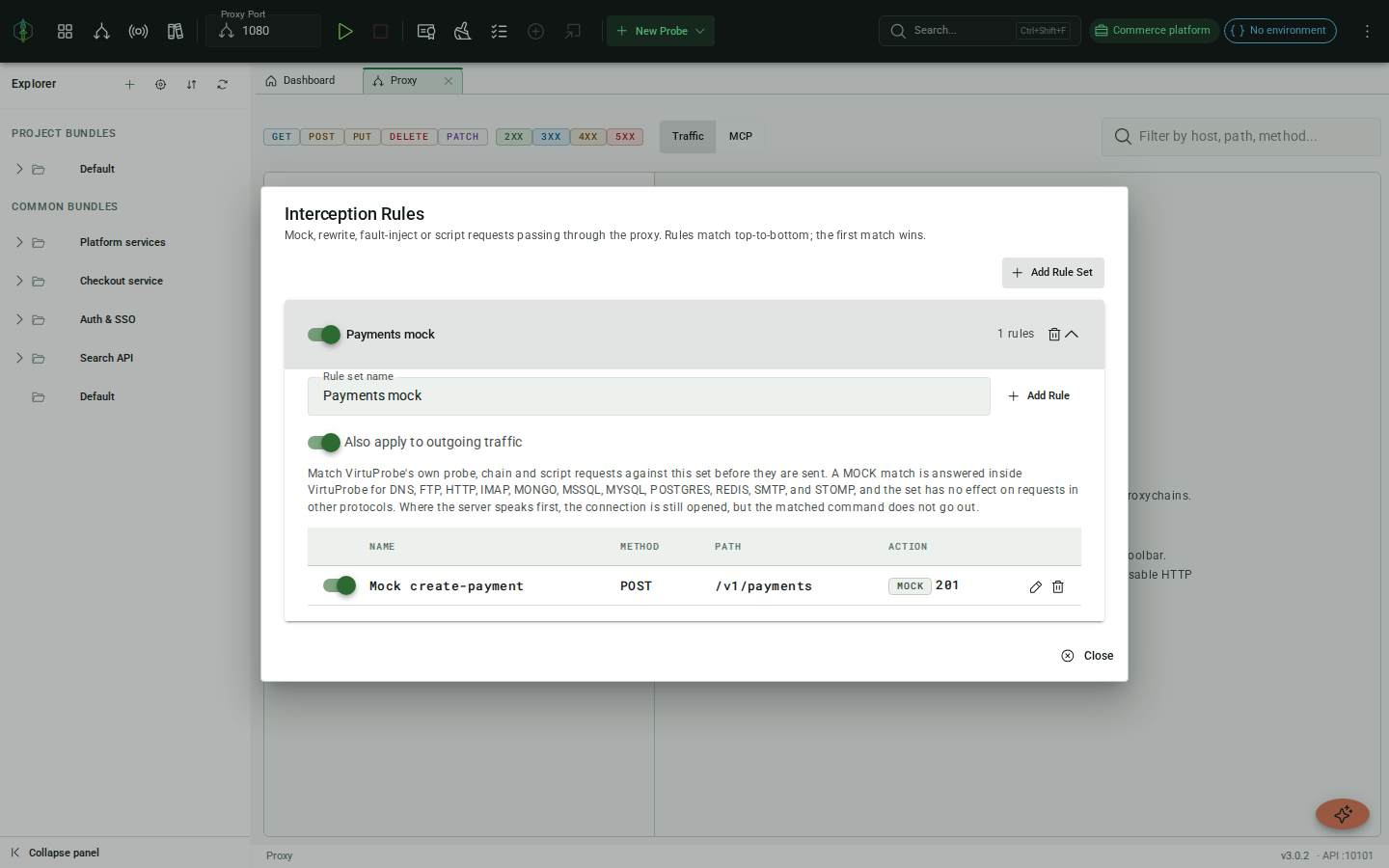Toggle the DELETE method filter
Screen dimensions: 1389x868
[409, 137]
